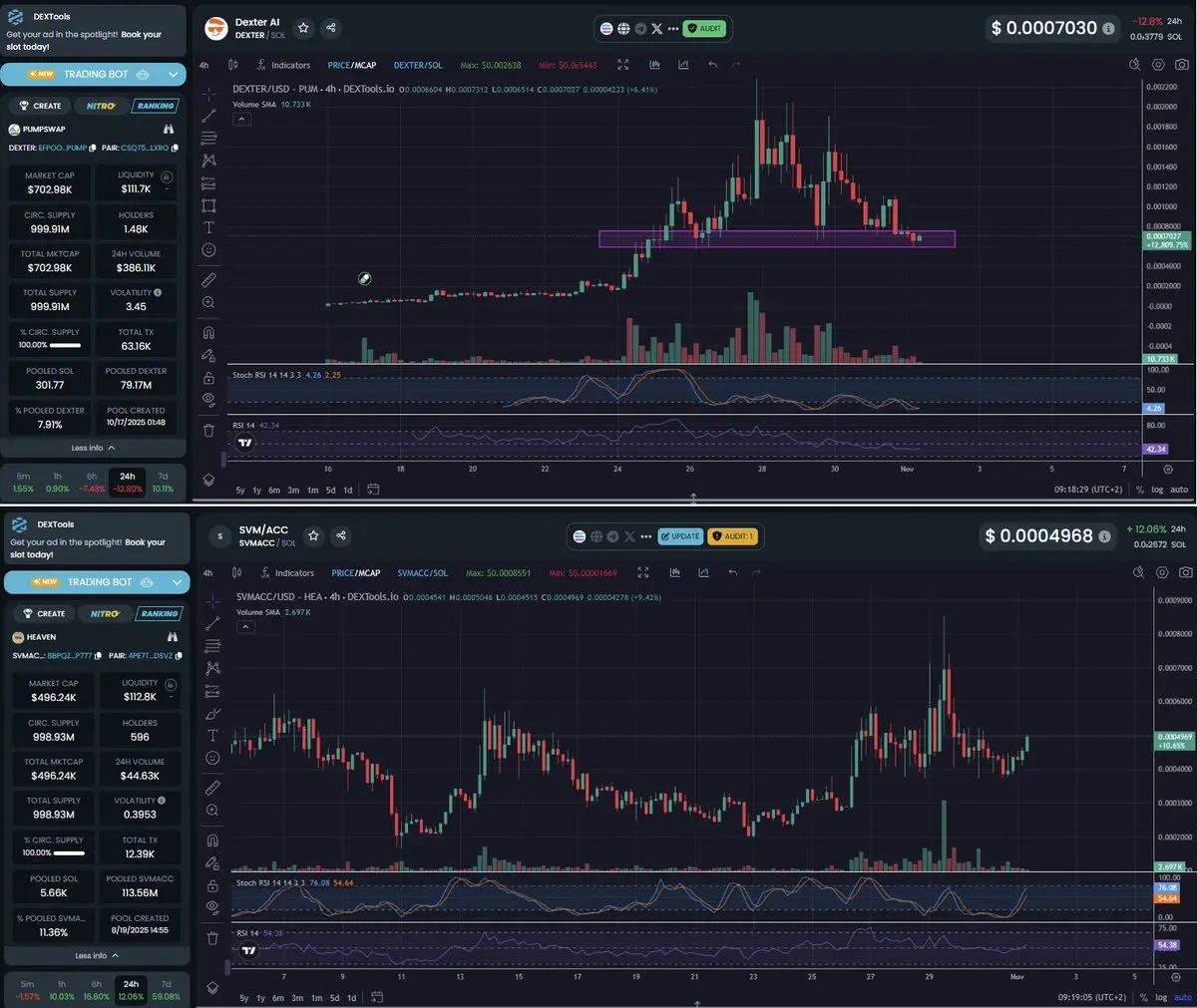Open Indicators menu on SVMACC chart
The width and height of the screenshot is (1197, 1008).
click(x=285, y=573)
